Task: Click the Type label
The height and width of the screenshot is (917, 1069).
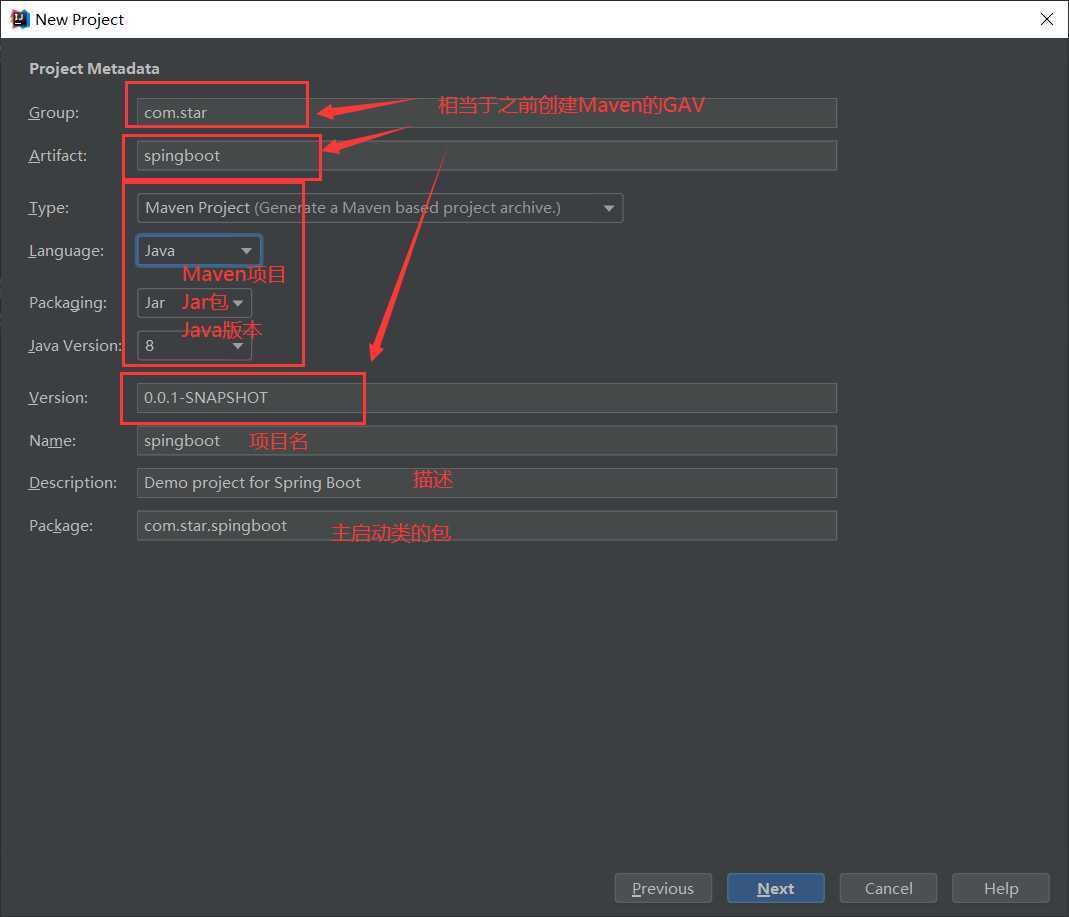Action: tap(49, 208)
